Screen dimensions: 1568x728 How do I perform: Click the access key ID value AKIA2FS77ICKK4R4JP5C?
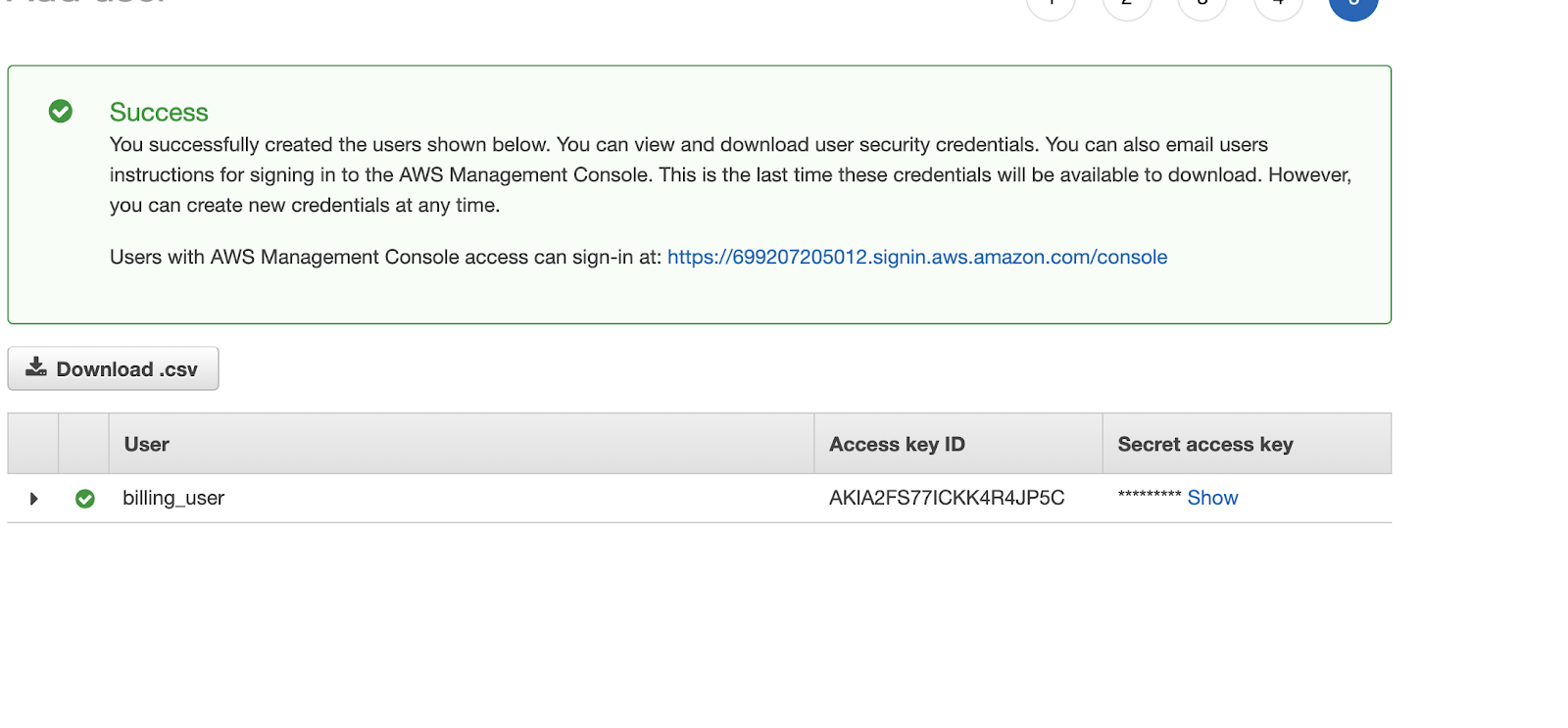[x=947, y=498]
